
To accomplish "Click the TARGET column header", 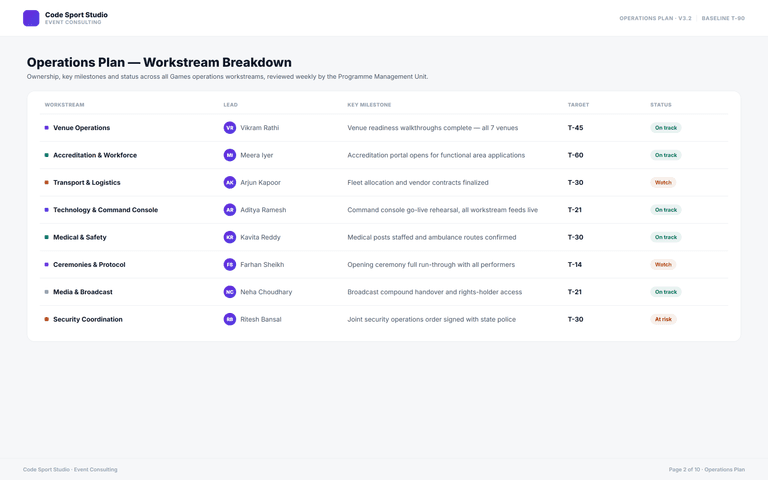I will tap(578, 105).
